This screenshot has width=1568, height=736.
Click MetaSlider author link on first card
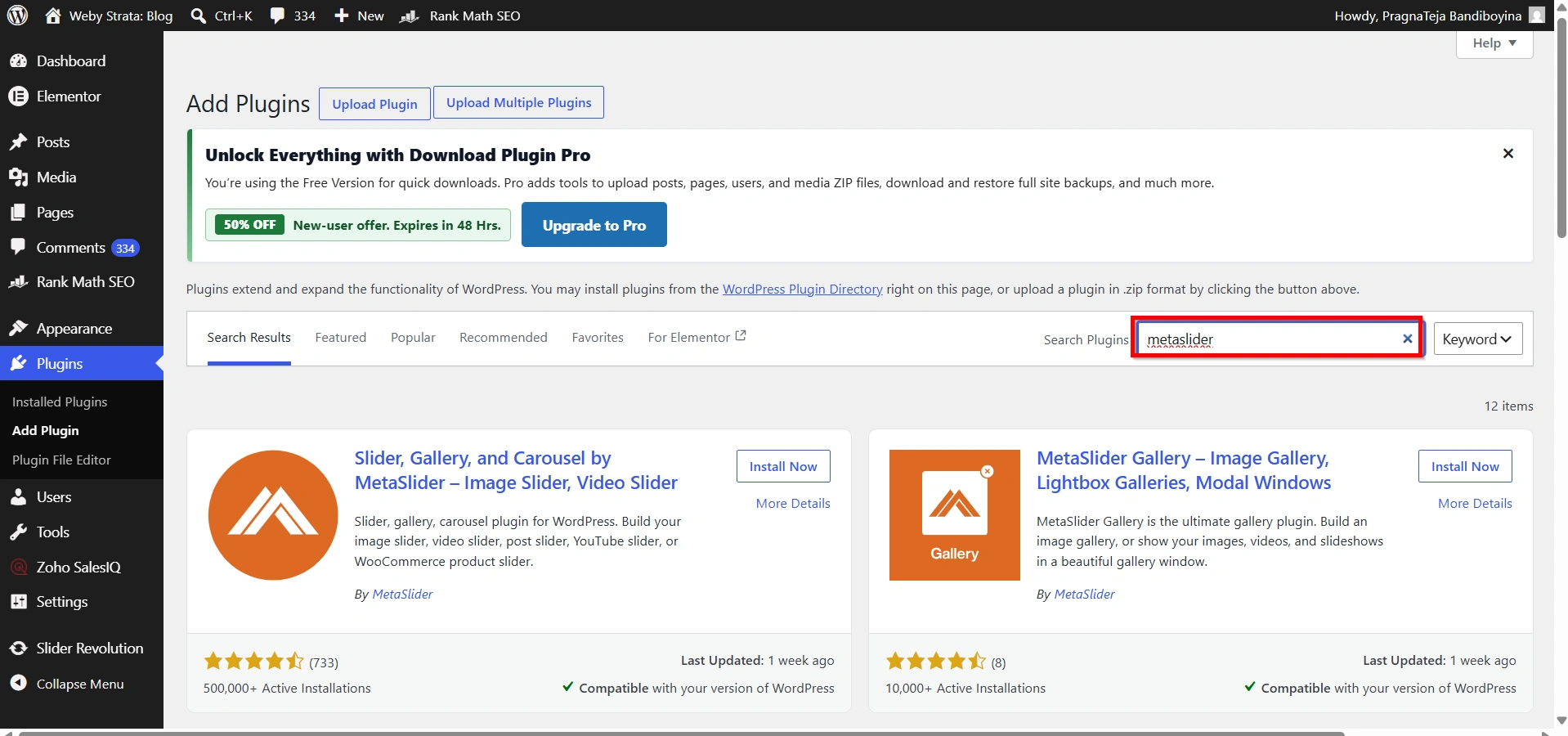click(402, 595)
